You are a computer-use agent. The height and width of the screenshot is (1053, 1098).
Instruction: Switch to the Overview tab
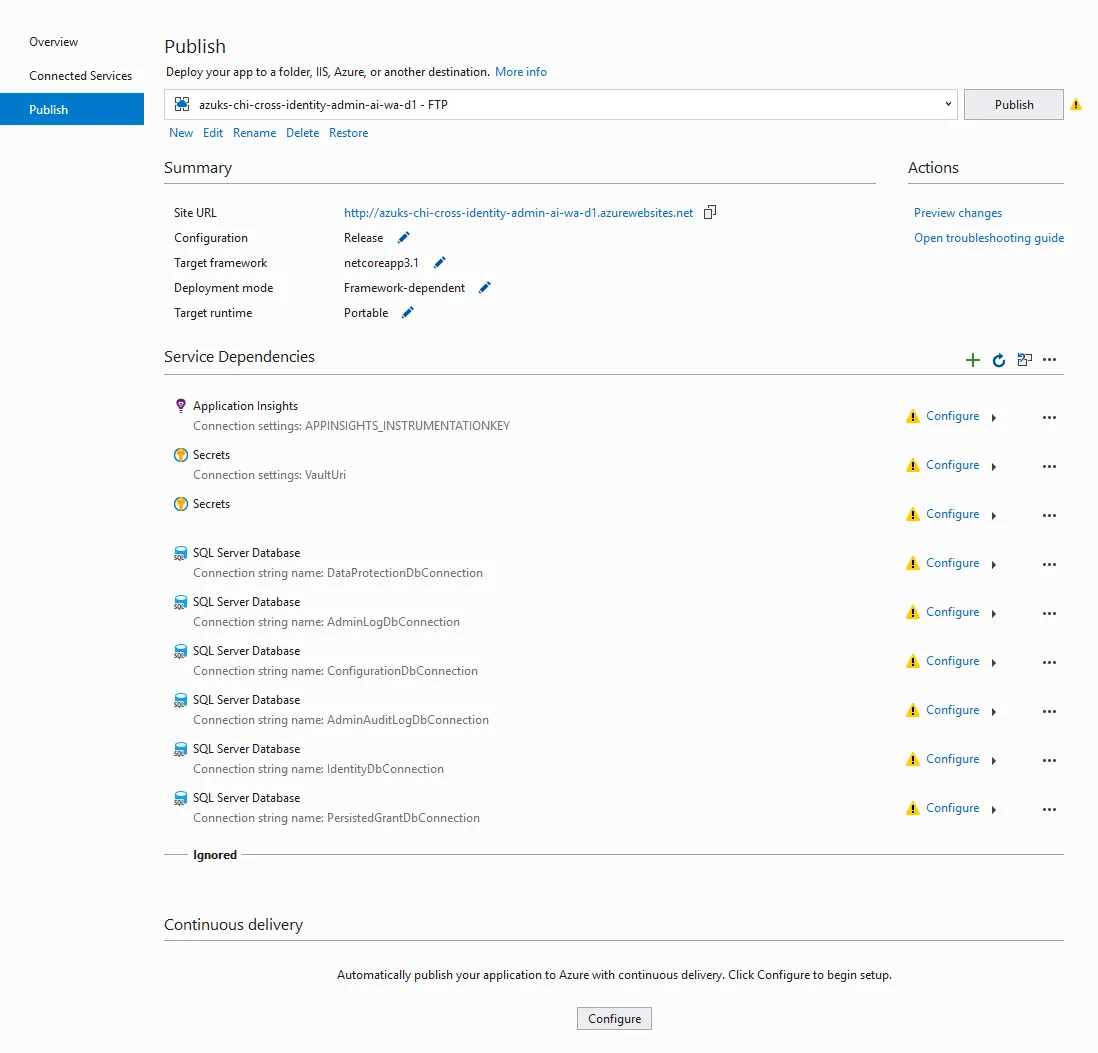pyautogui.click(x=54, y=42)
